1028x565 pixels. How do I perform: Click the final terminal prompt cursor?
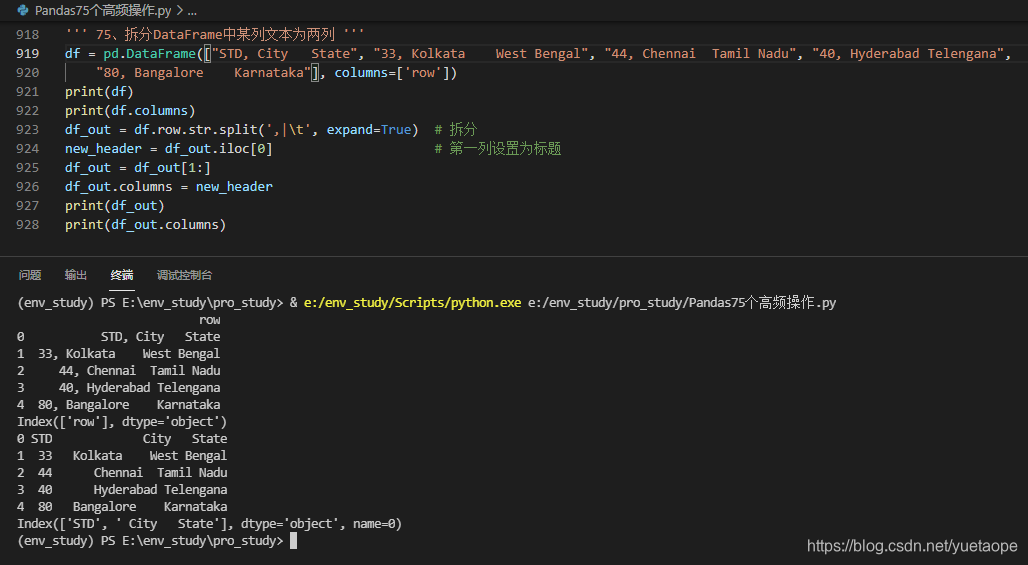(x=293, y=541)
